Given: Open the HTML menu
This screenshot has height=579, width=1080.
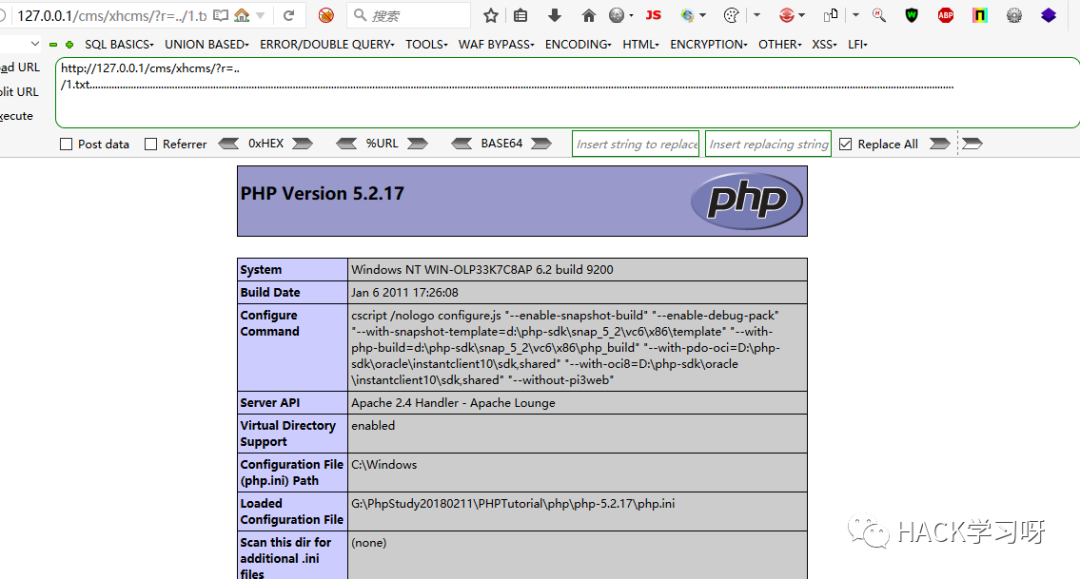Looking at the screenshot, I should (x=641, y=44).
